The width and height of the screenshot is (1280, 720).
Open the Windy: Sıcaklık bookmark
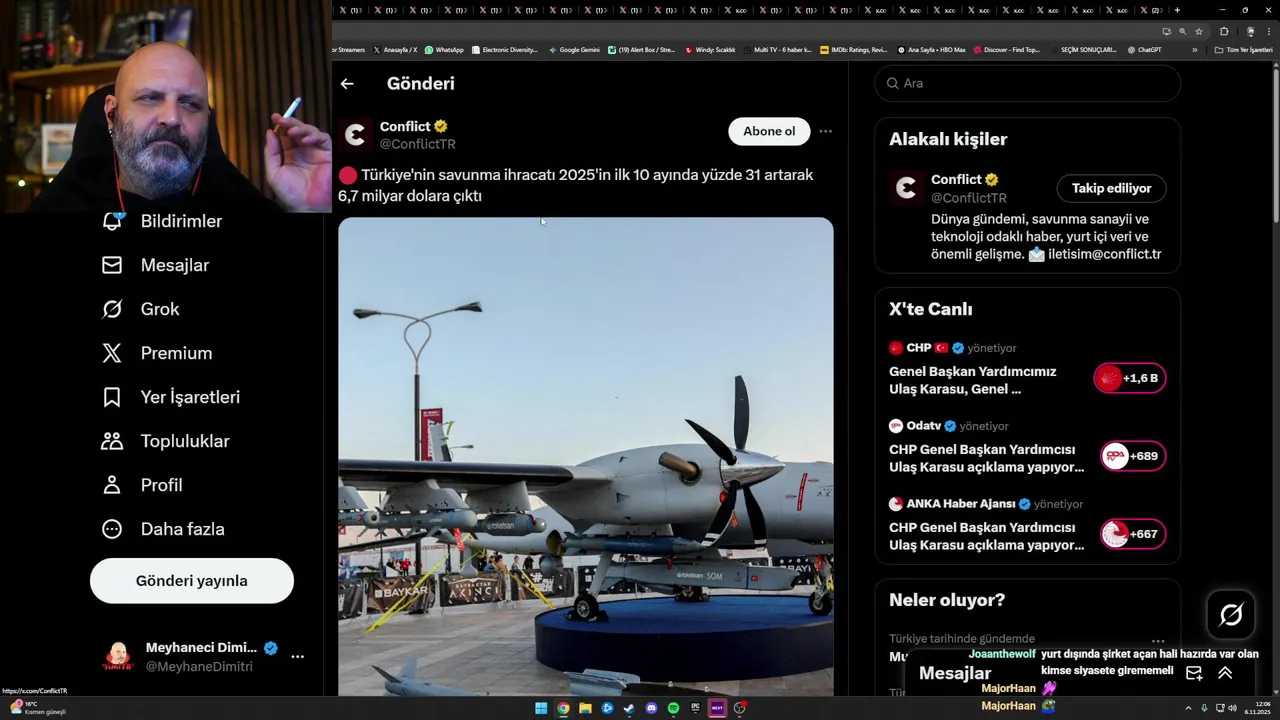710,50
